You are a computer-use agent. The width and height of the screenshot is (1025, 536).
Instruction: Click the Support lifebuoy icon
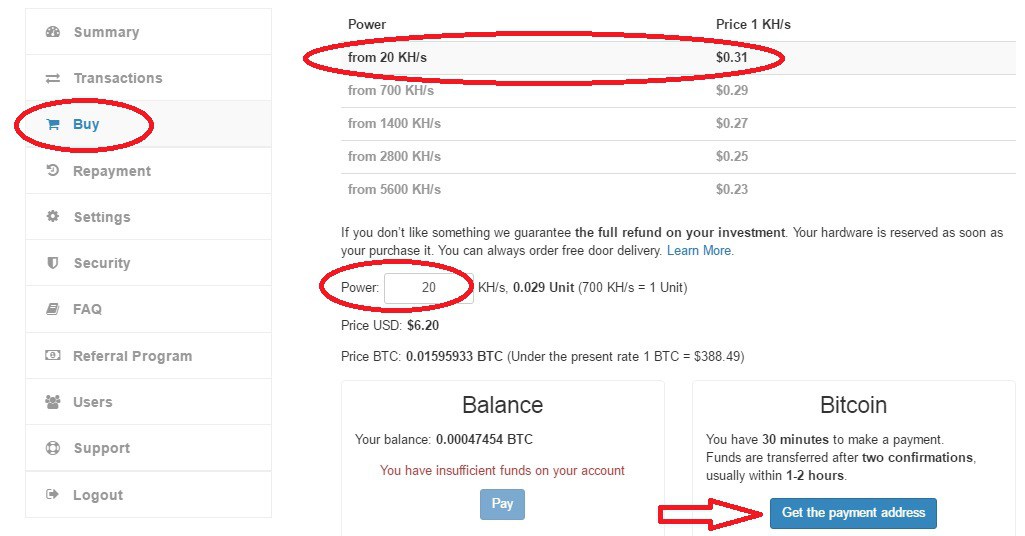[x=53, y=448]
